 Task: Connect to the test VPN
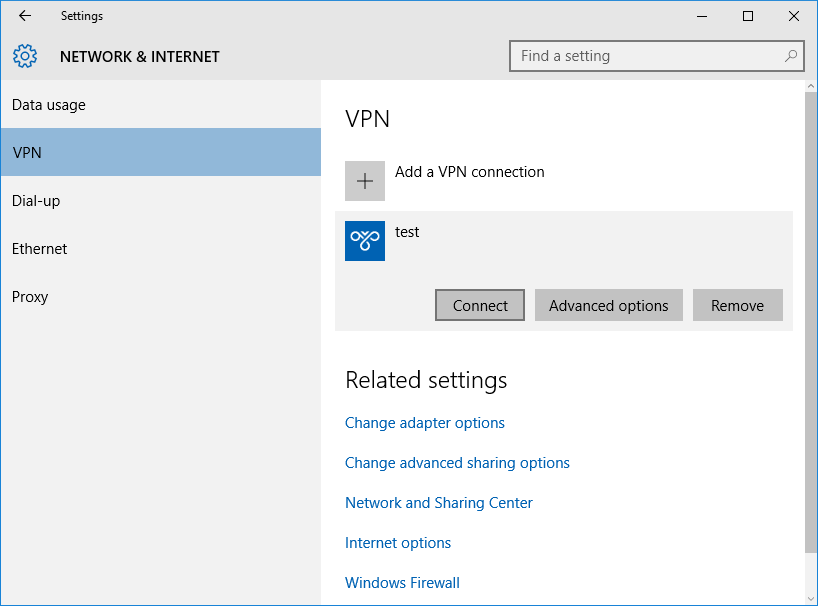pos(480,306)
